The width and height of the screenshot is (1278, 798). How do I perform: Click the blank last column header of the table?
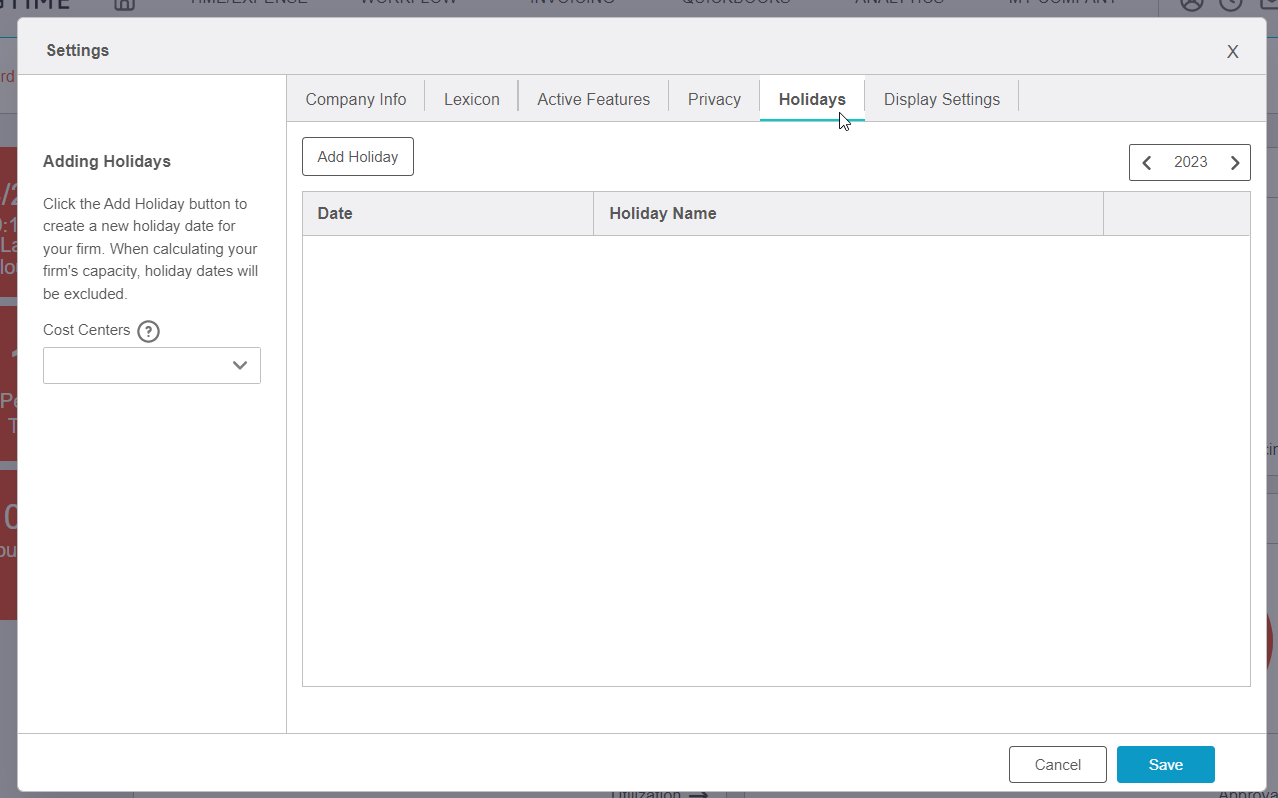[1176, 214]
